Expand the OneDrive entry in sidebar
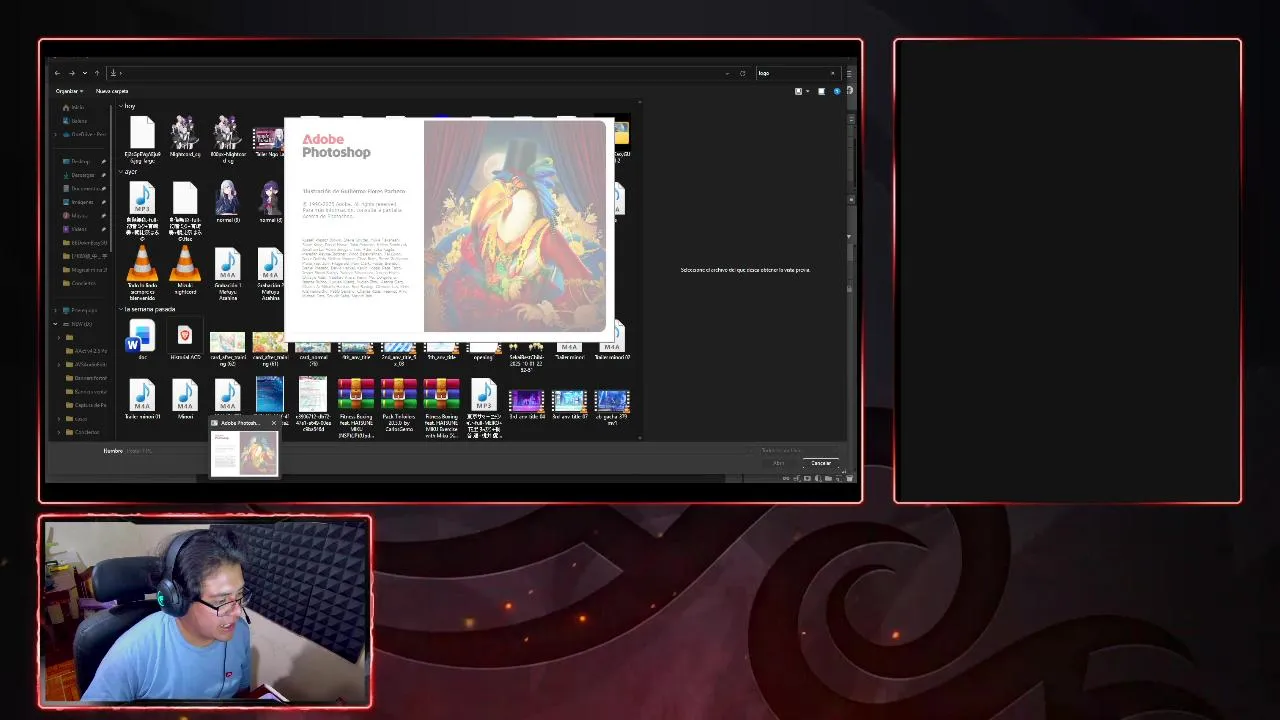Screen dimensions: 1280x720 (x=56, y=134)
